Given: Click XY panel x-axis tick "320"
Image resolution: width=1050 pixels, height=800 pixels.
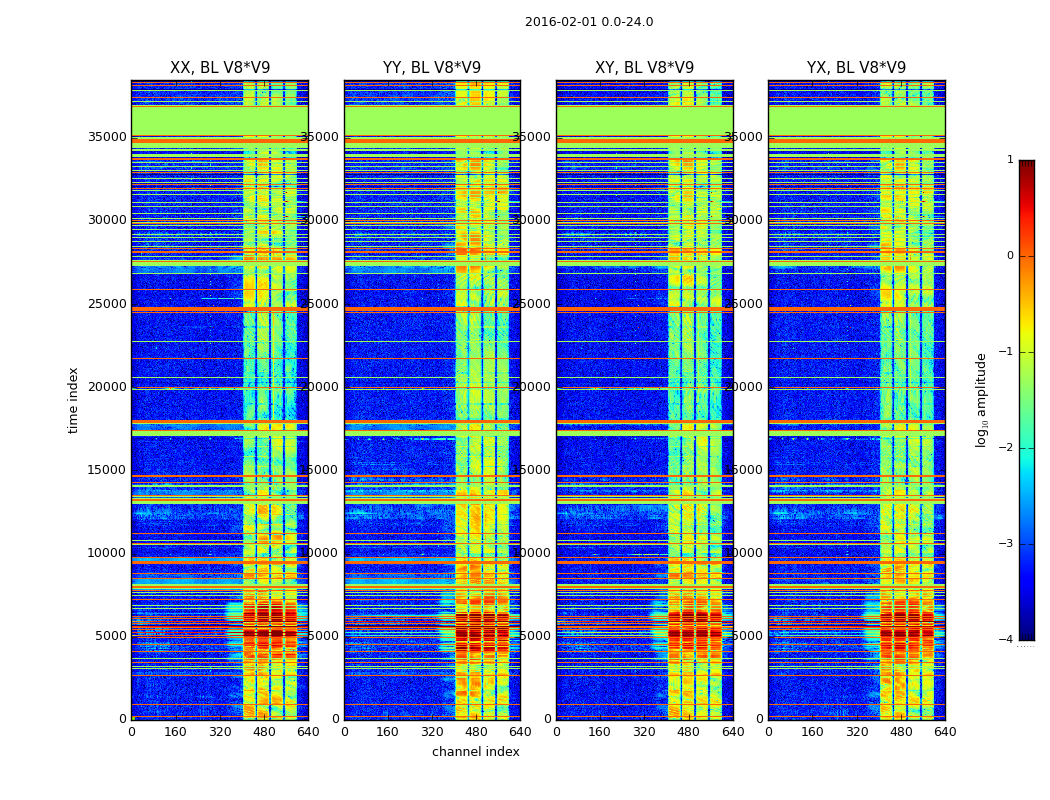Looking at the screenshot, I should [644, 732].
